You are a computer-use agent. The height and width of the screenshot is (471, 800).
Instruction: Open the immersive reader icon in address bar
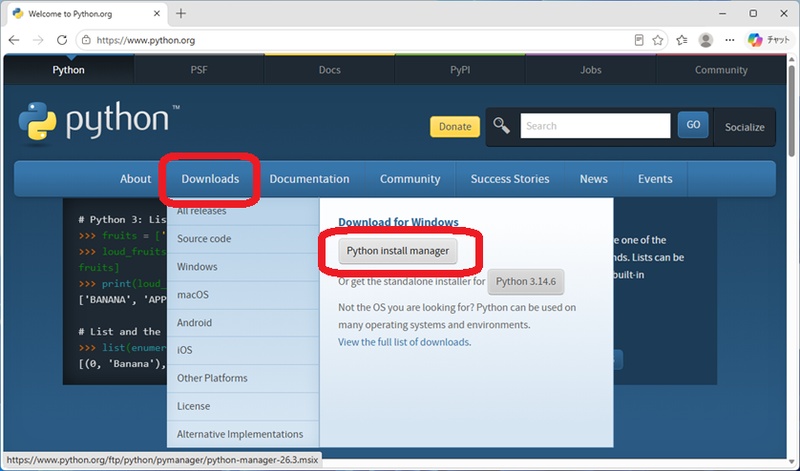click(639, 40)
